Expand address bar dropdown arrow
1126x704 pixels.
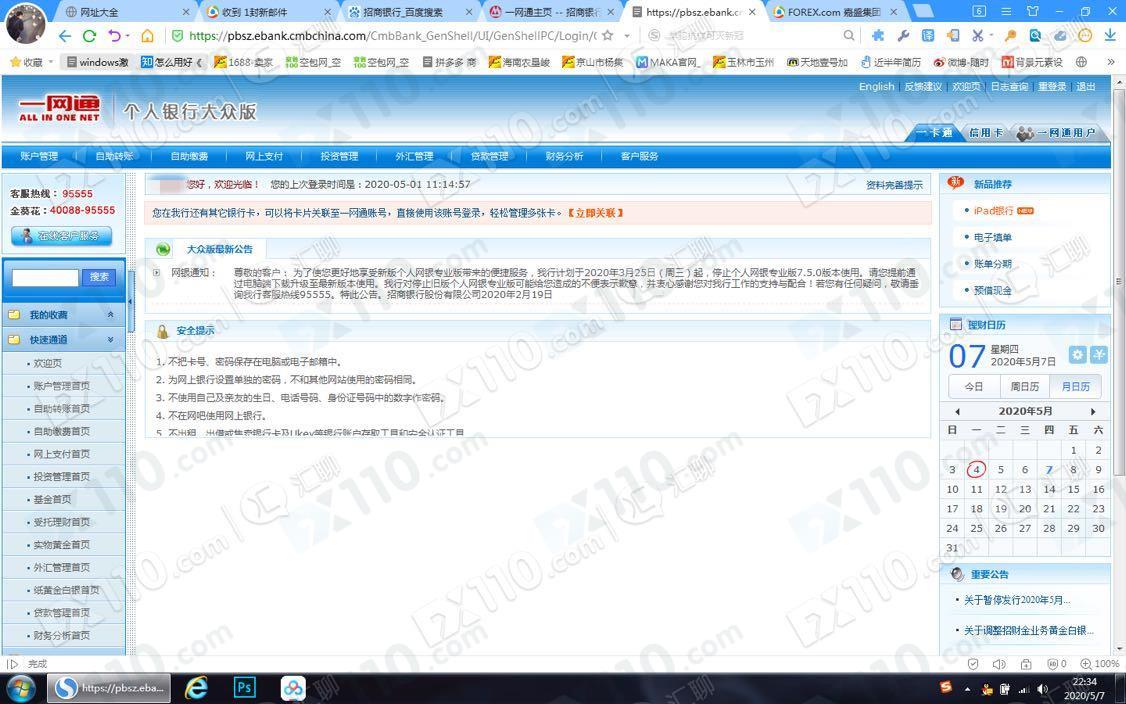626,36
